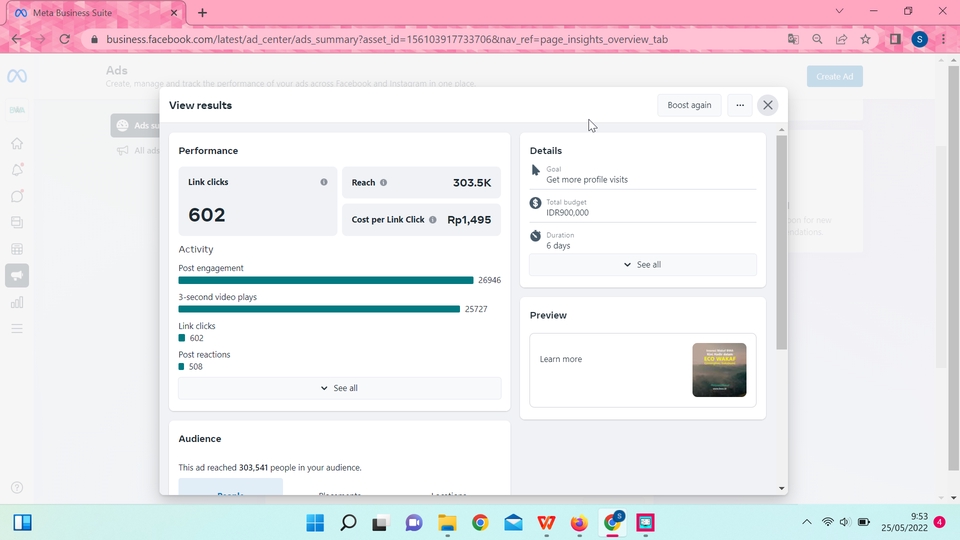
Task: Click the dialog's vertical scrollbar
Action: [781, 242]
